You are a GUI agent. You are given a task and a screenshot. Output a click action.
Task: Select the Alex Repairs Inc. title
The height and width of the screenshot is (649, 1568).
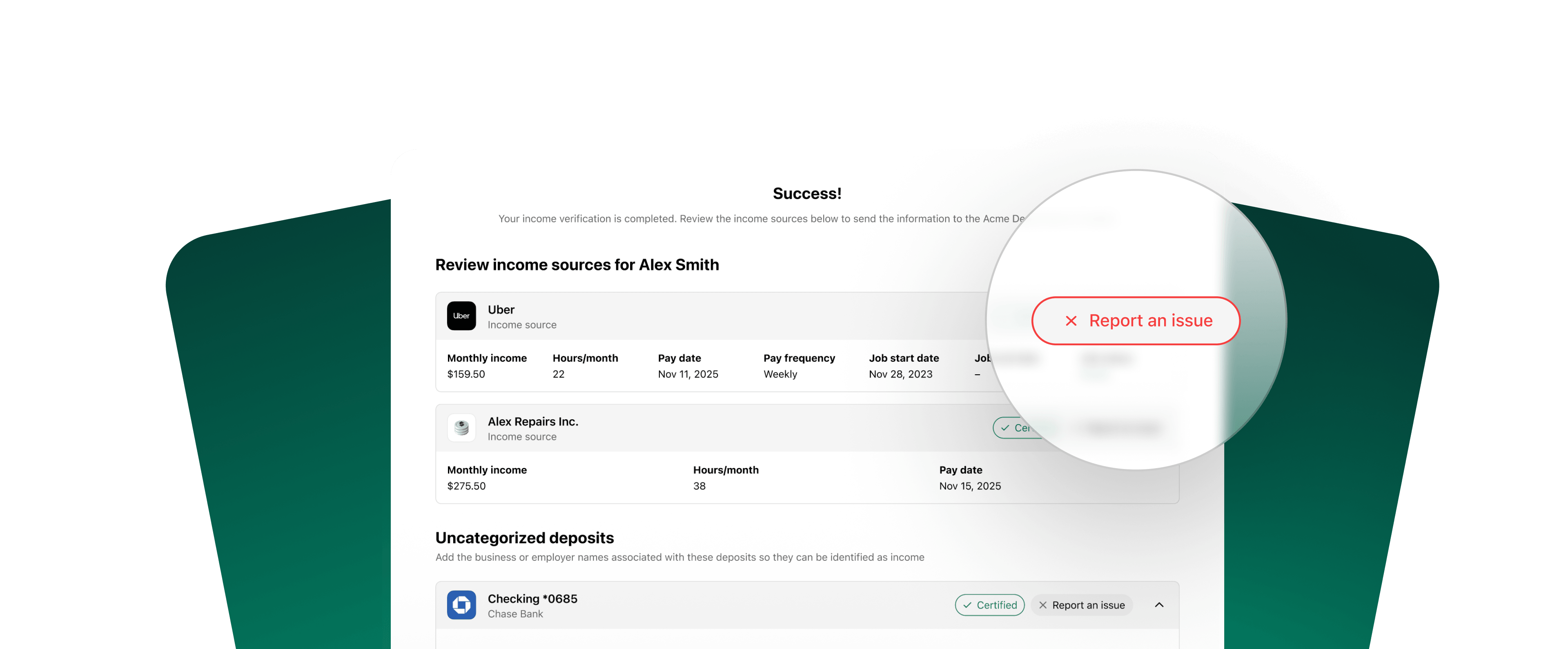[x=532, y=422]
